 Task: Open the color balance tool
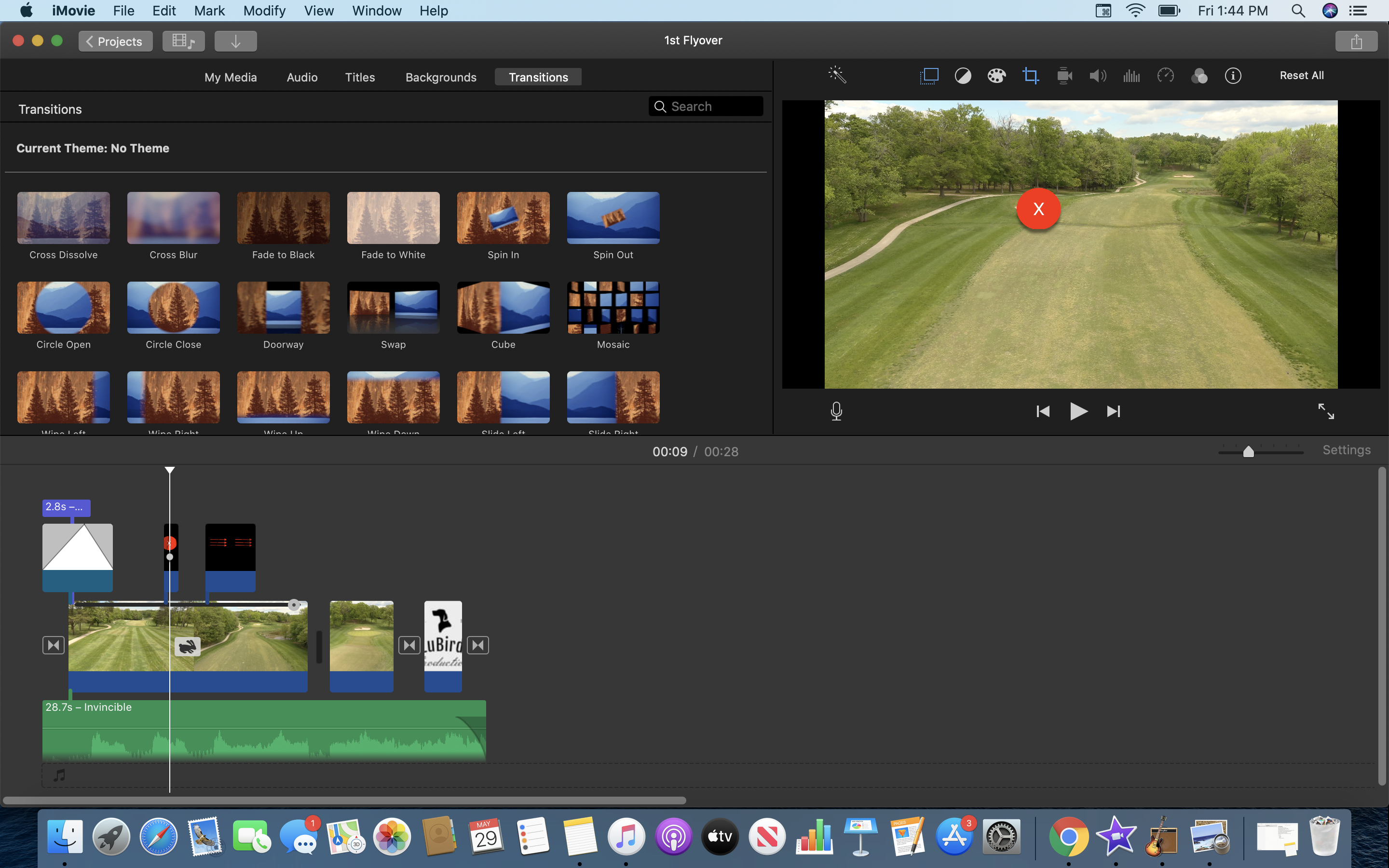963,76
